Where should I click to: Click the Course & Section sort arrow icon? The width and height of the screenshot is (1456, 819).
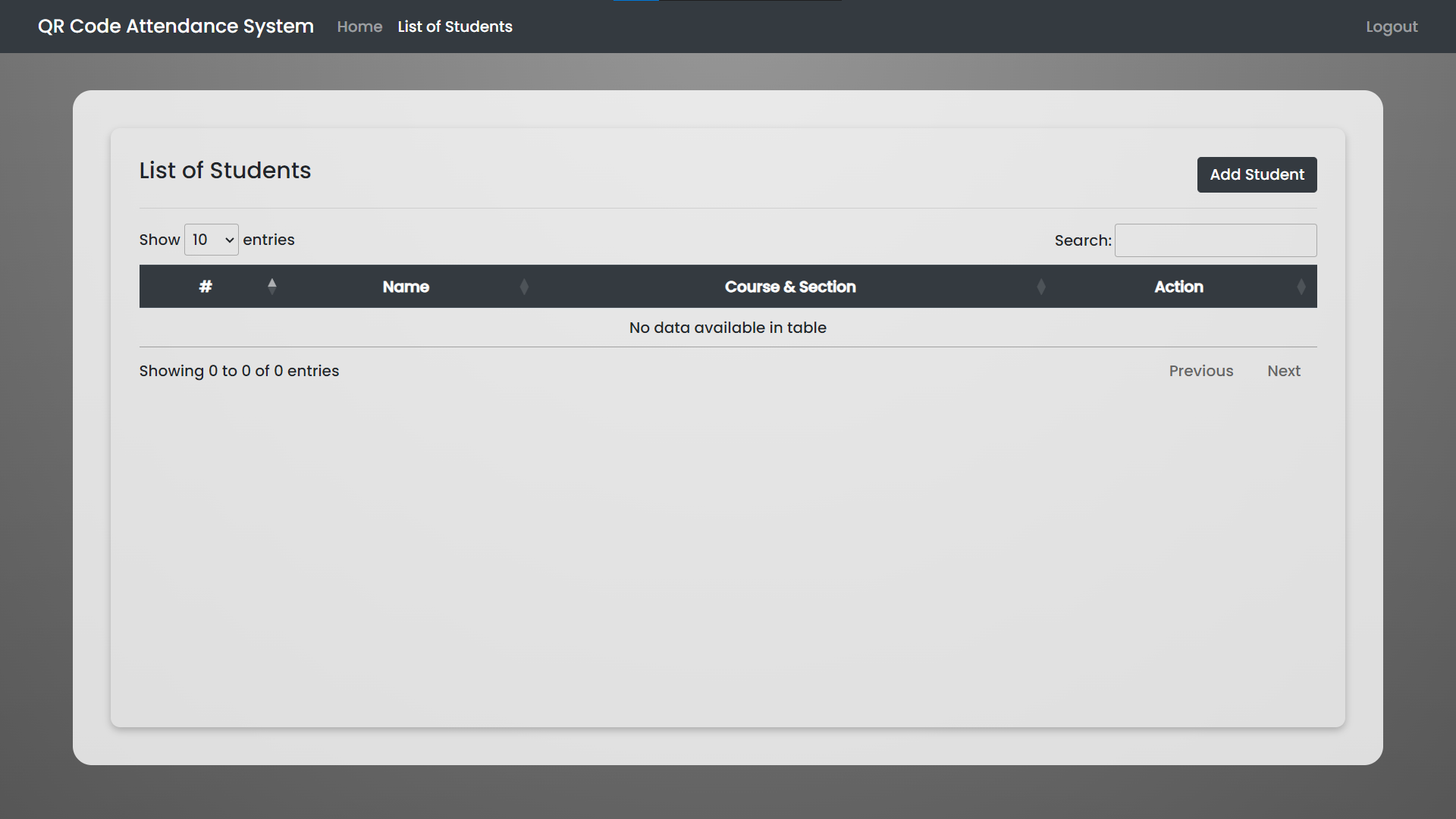pos(1041,287)
